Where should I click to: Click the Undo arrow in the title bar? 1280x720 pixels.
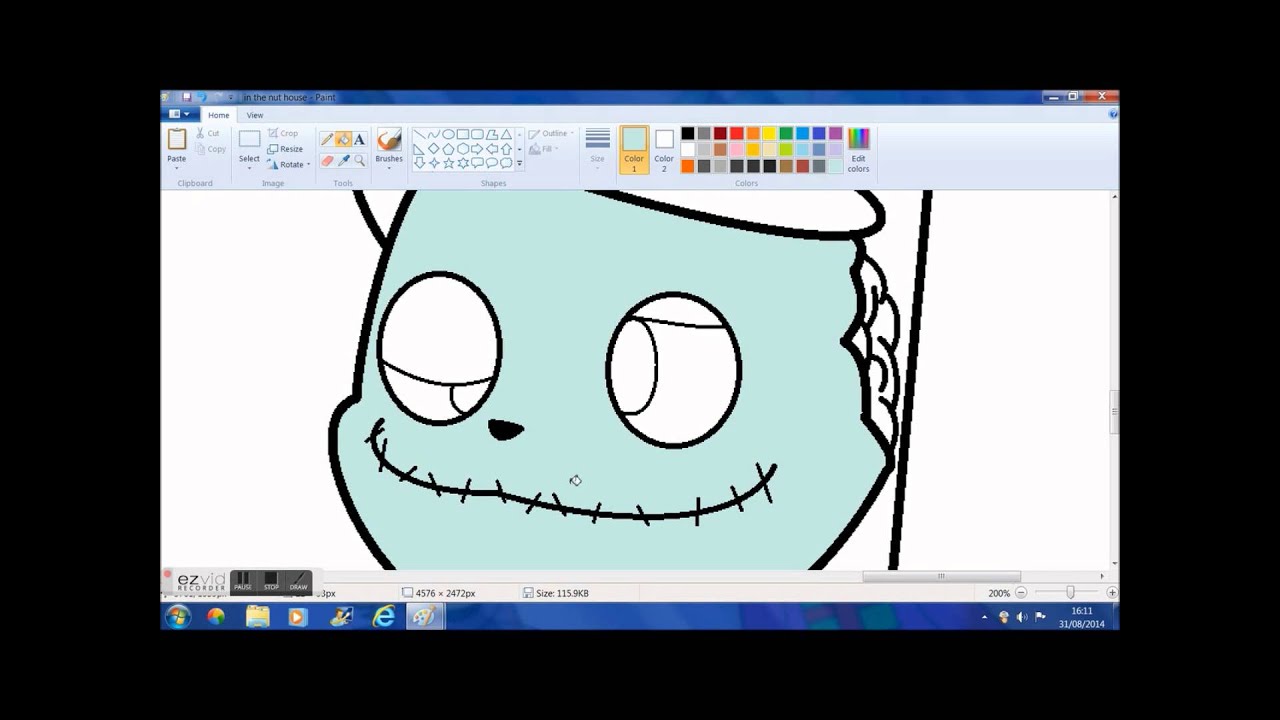tap(201, 97)
